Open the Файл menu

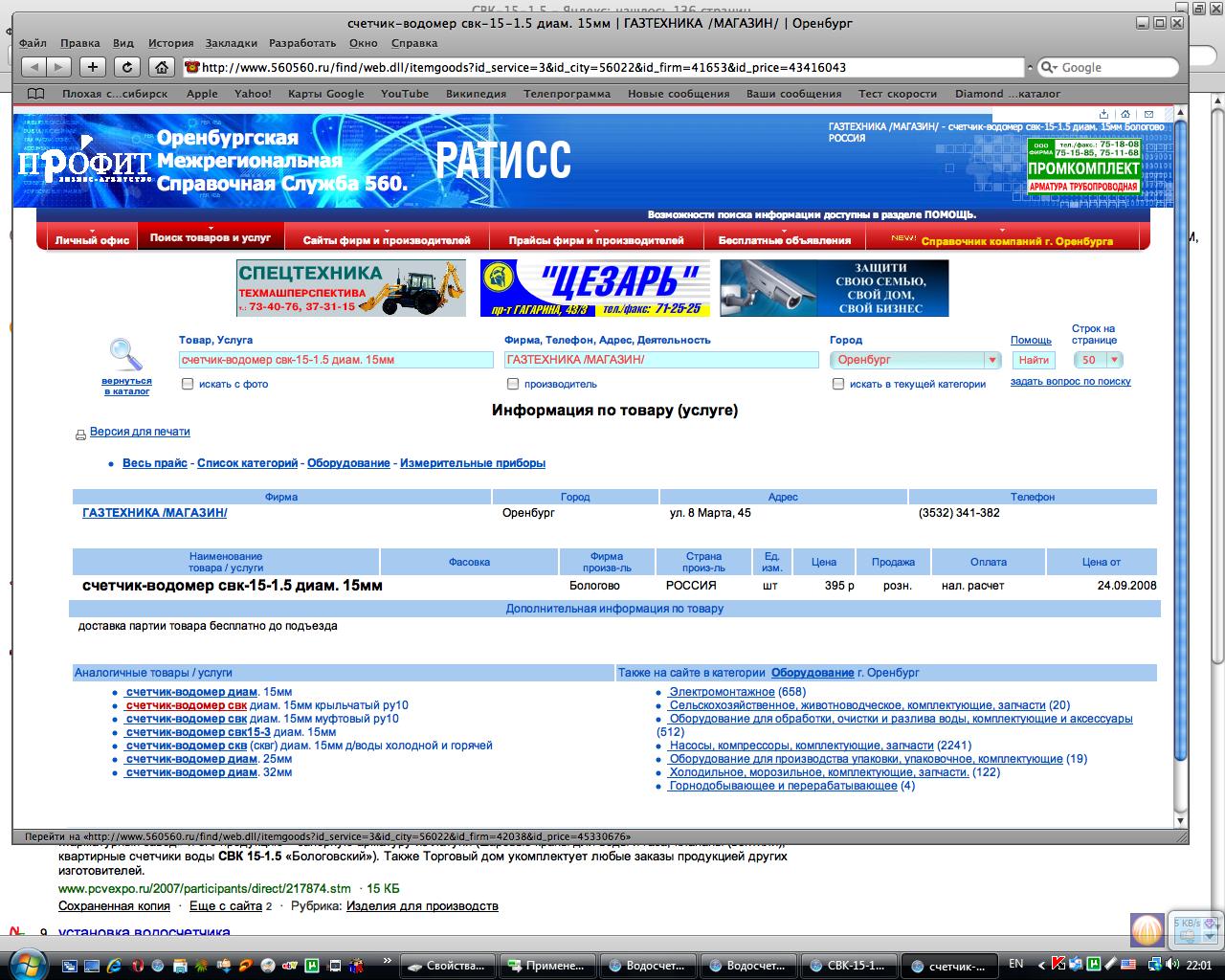33,43
